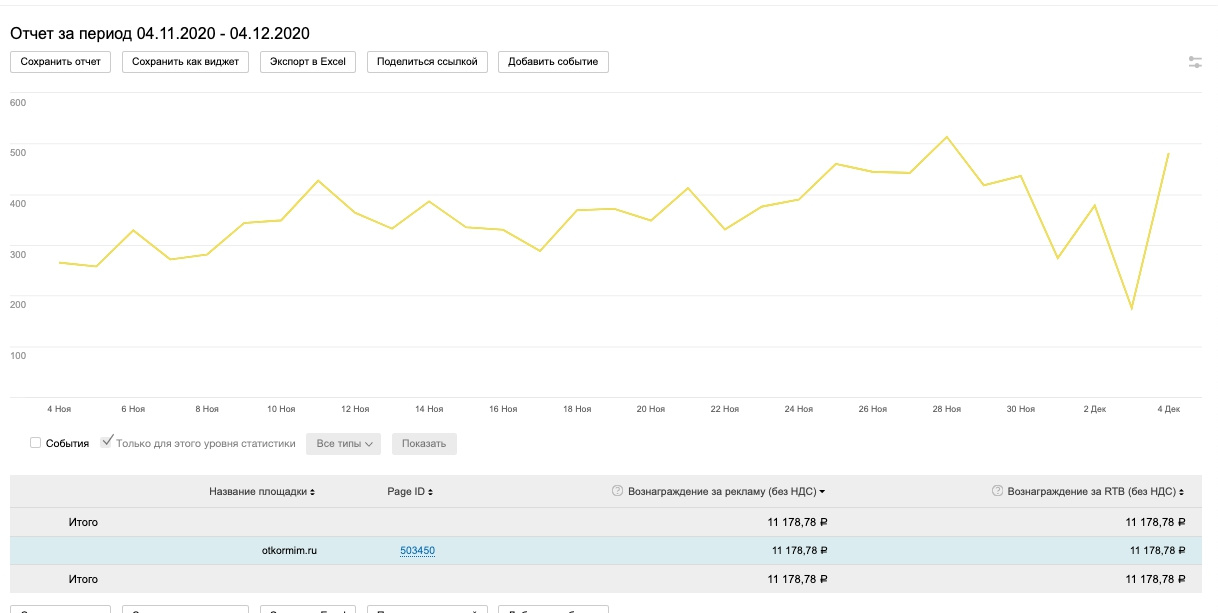Sort by Page ID column arrows
1218x613 pixels.
coord(430,492)
